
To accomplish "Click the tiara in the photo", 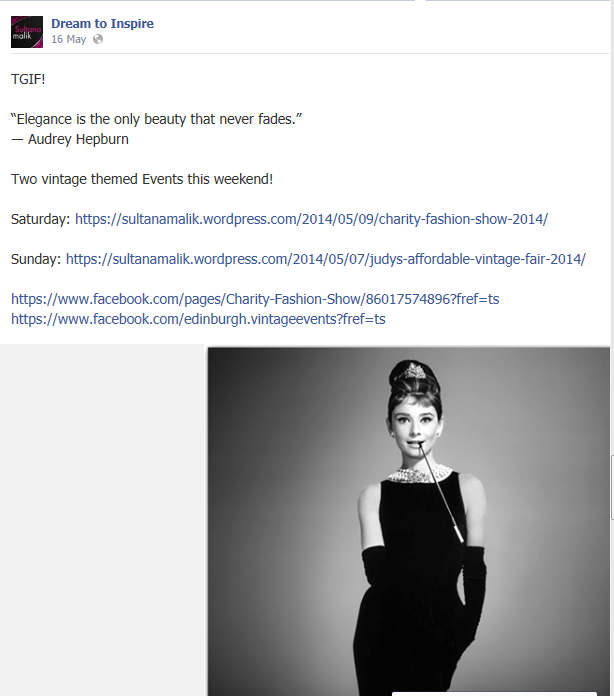I will 412,369.
